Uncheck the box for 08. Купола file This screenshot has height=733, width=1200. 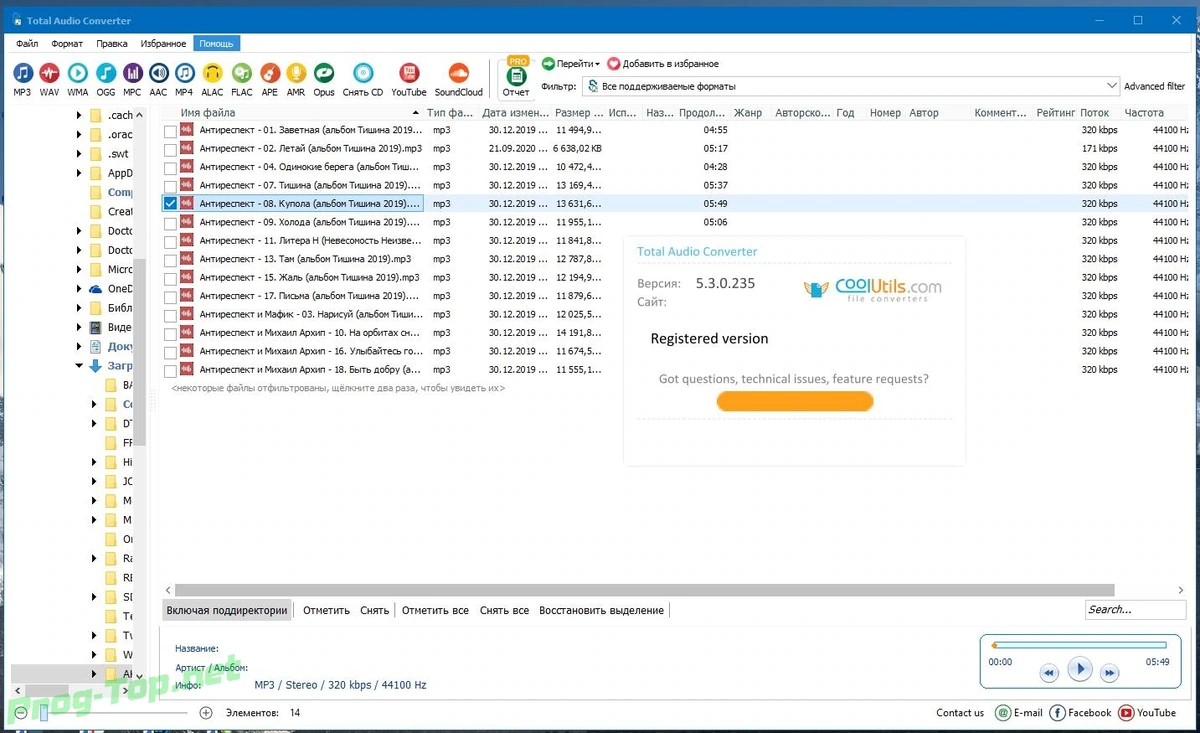point(170,204)
